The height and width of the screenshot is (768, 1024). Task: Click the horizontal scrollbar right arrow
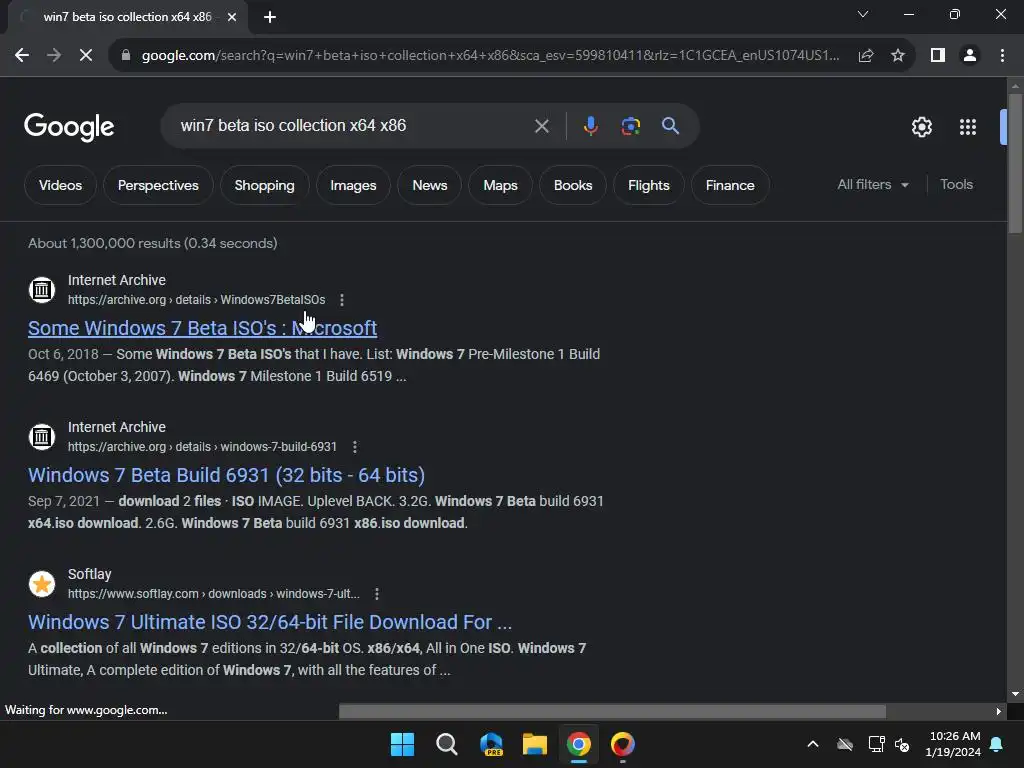[x=998, y=711]
